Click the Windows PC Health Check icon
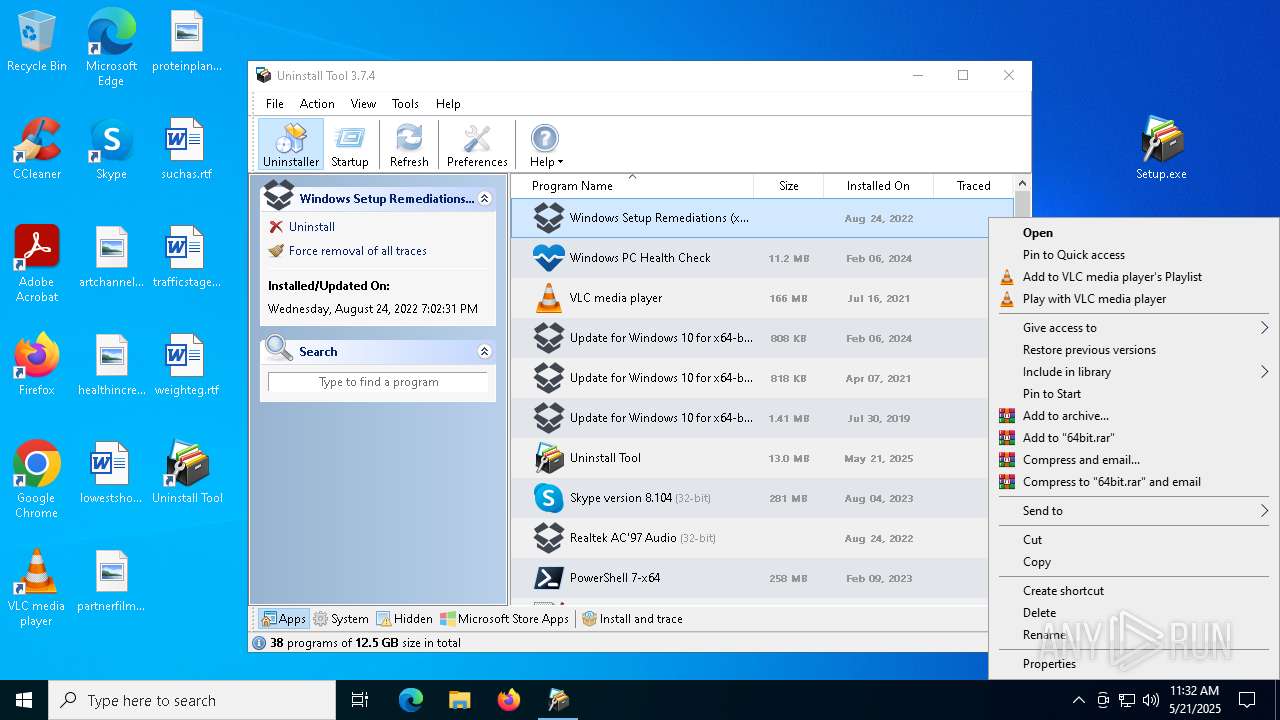 (x=549, y=258)
